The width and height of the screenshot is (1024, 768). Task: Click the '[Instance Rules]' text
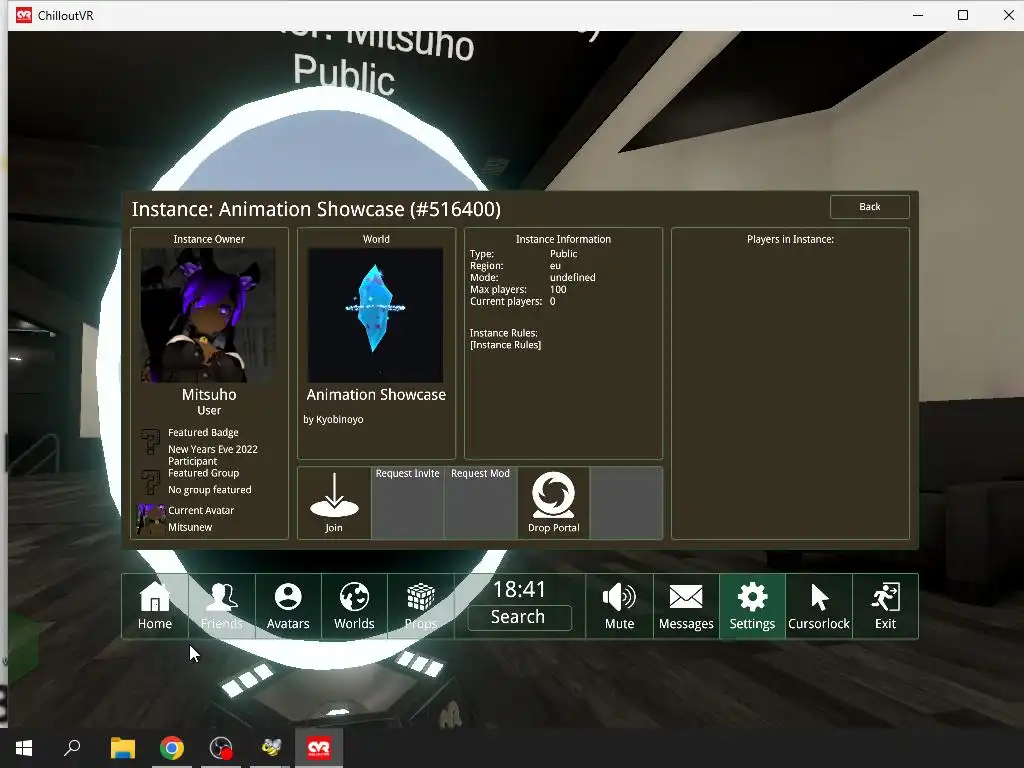505,345
